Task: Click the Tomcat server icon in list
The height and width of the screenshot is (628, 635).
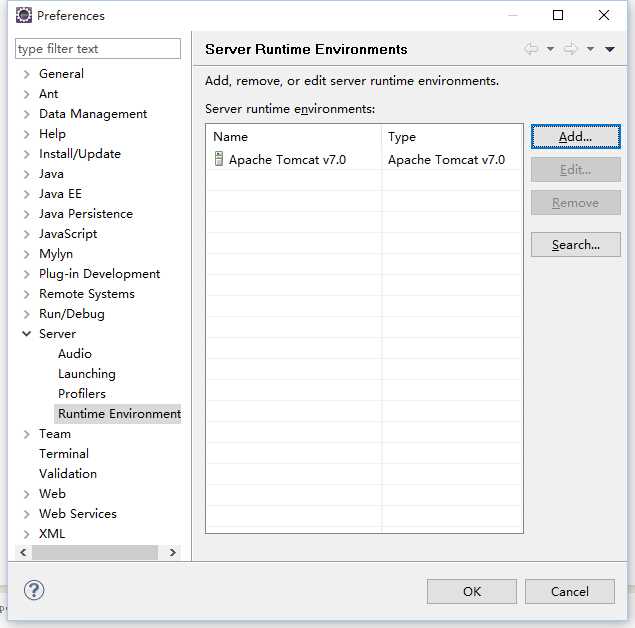Action: pyautogui.click(x=219, y=158)
